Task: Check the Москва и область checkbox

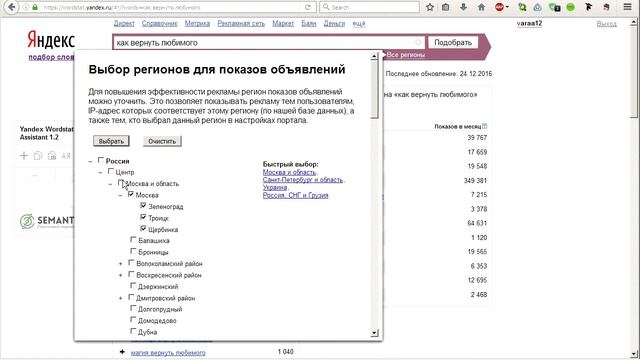Action: (x=121, y=183)
